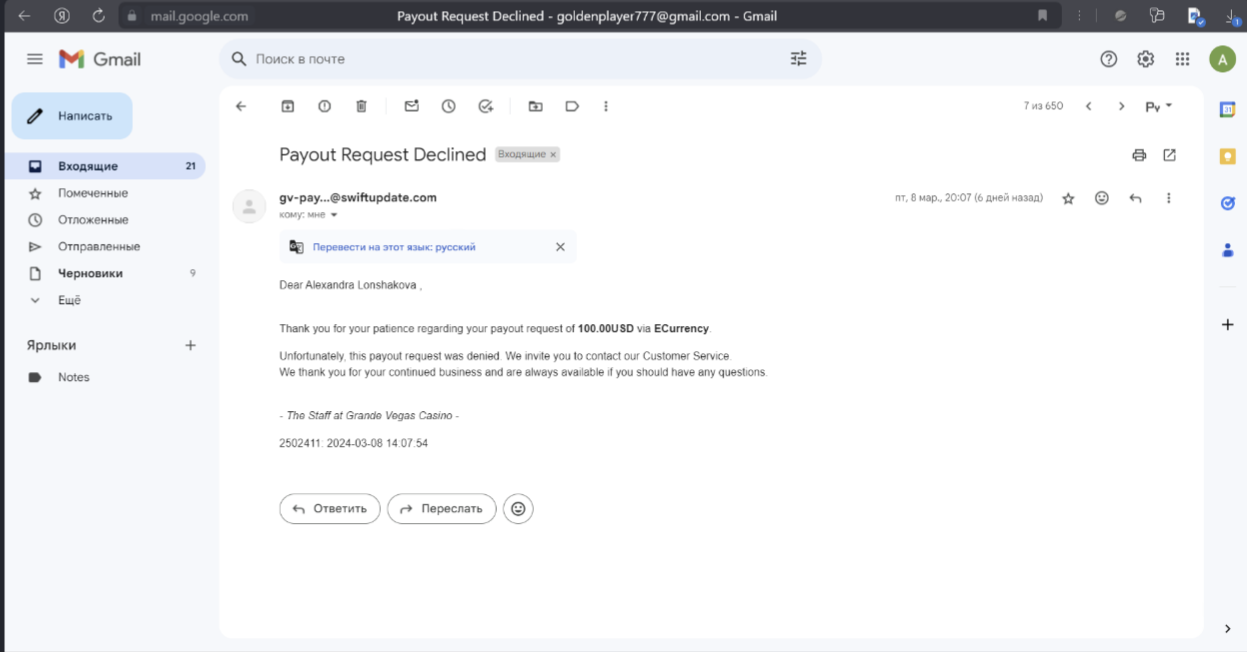Screen dimensions: 1247x652
Task: Open the Google account avatar
Action: [x=1222, y=59]
